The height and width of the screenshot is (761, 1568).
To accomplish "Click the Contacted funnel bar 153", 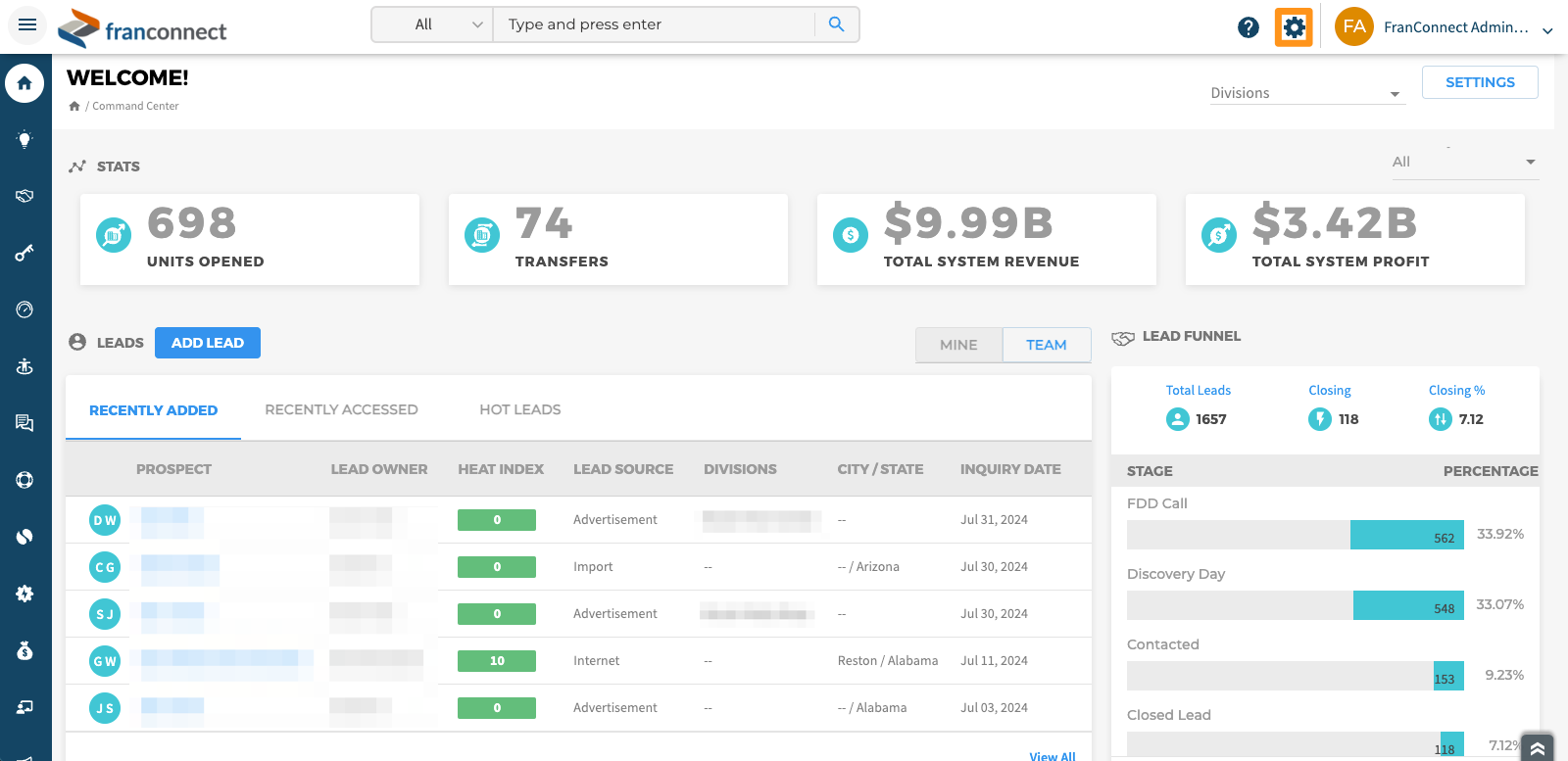I will coord(1448,676).
